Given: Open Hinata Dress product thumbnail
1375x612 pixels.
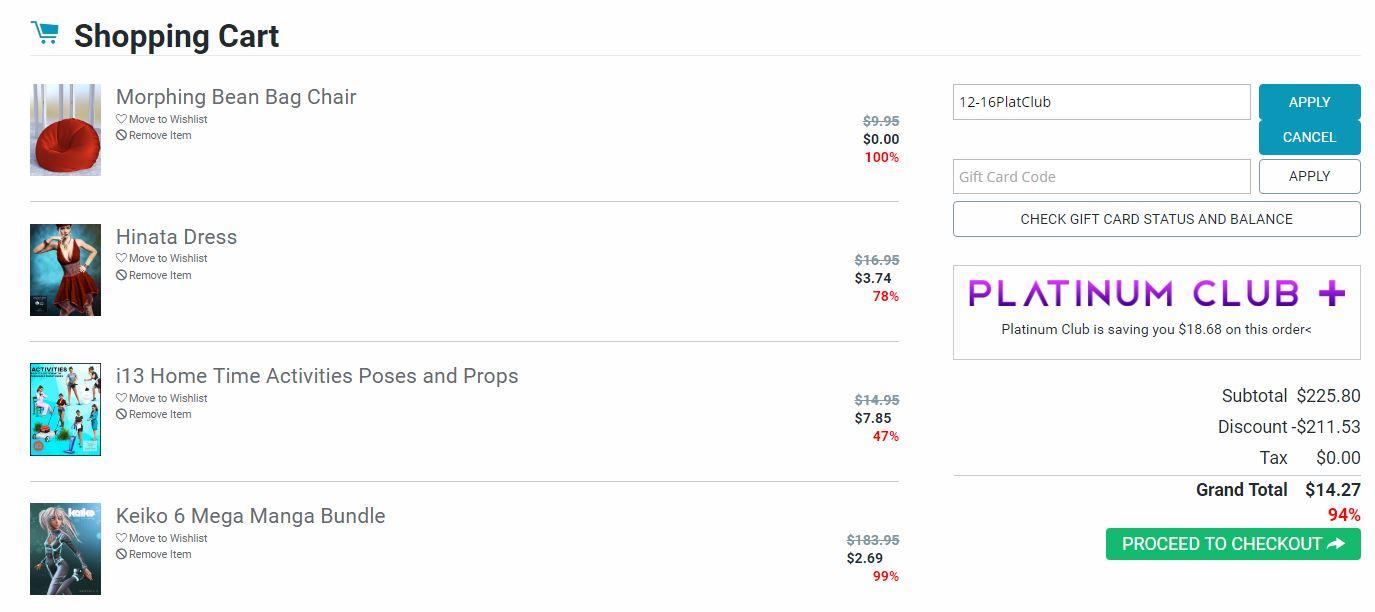Looking at the screenshot, I should click(x=65, y=270).
